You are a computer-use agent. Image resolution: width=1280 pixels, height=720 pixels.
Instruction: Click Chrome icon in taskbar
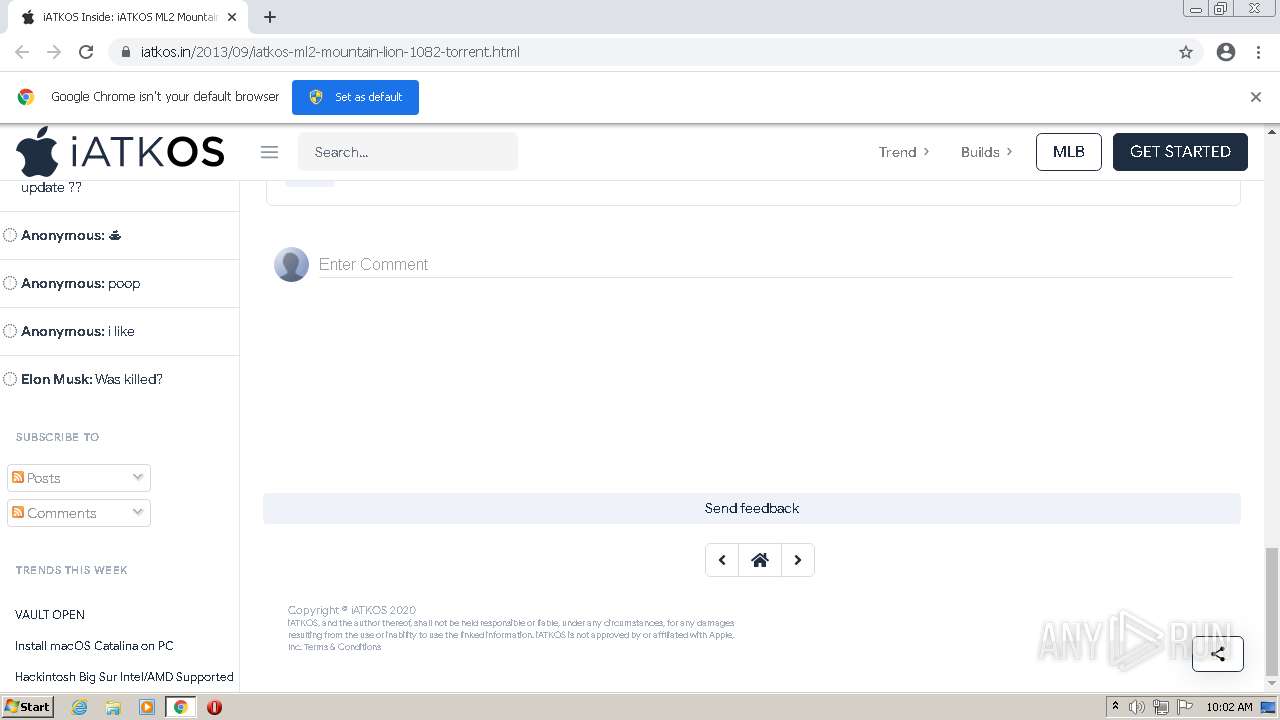tap(181, 707)
